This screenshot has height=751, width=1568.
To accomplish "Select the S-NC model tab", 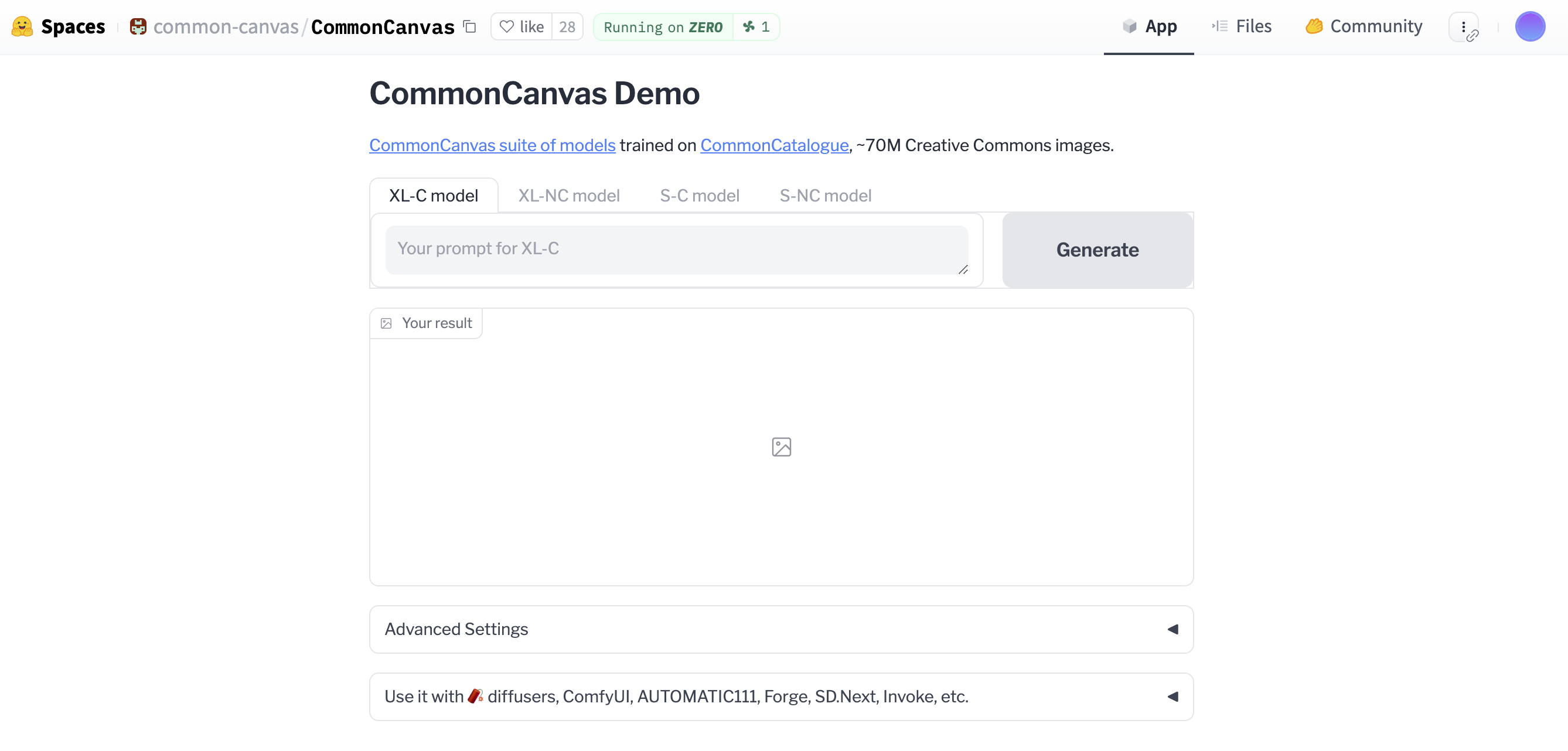I will tap(826, 195).
